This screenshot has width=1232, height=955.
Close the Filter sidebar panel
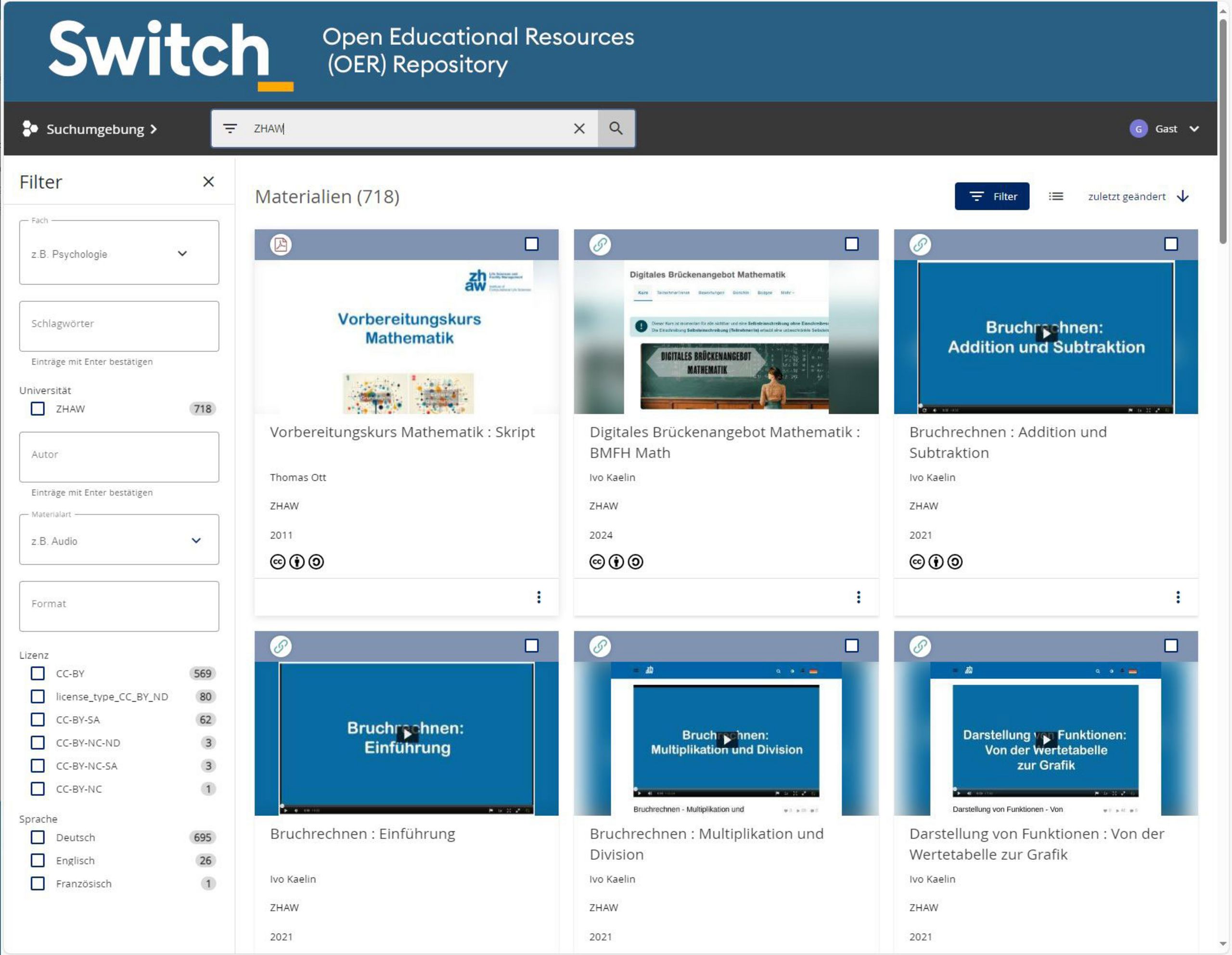point(209,182)
